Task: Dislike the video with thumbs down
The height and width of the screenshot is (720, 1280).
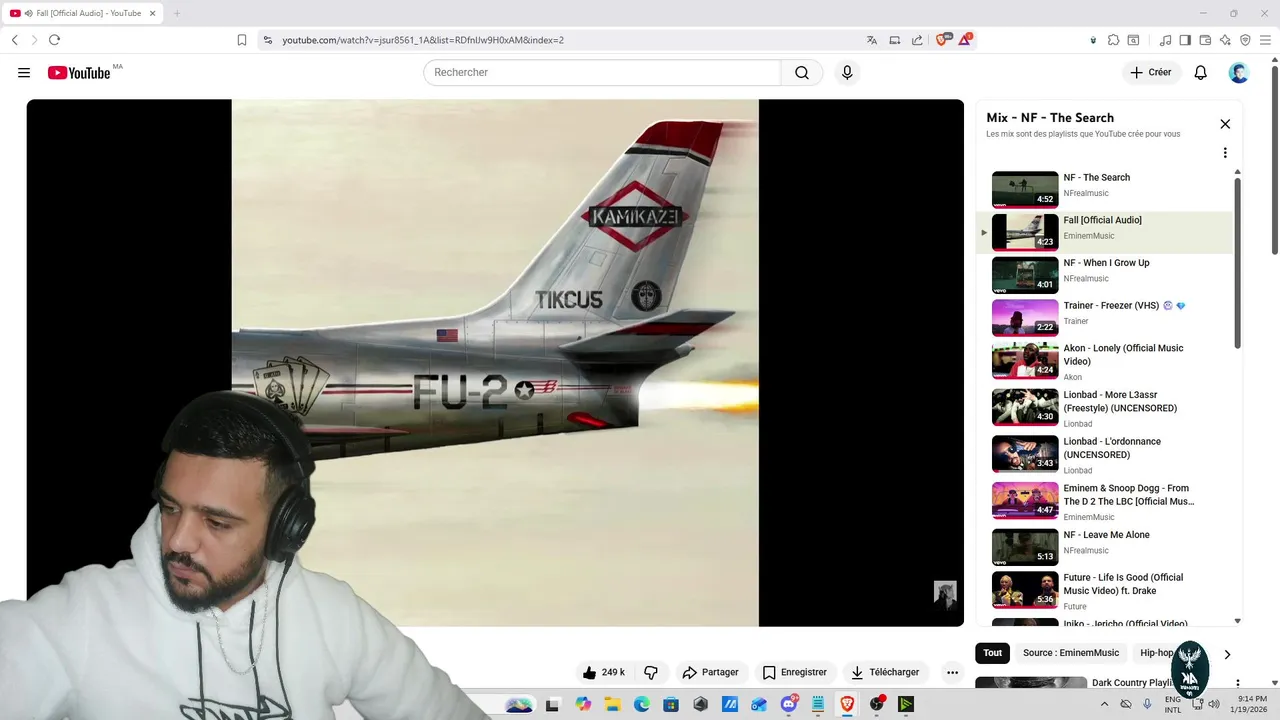Action: [651, 672]
